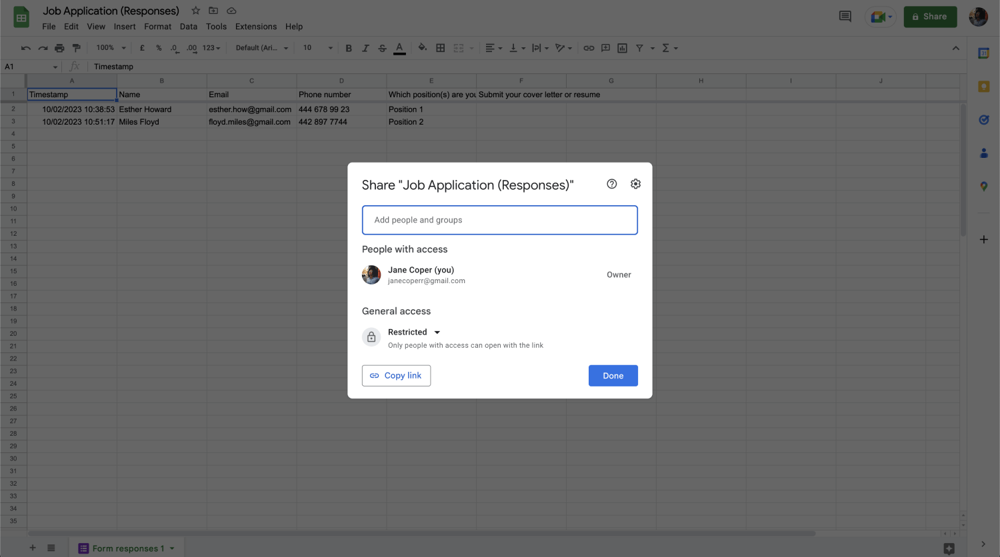This screenshot has width=1000, height=557.
Task: Open Google Maps side panel
Action: click(984, 186)
